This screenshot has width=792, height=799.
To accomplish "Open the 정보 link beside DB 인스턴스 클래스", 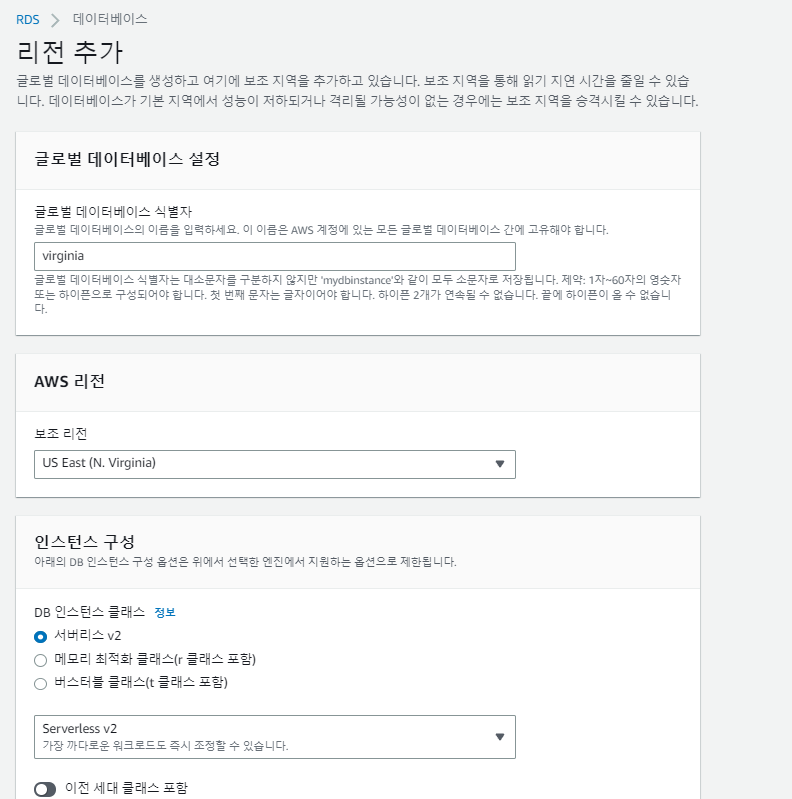I will 165,612.
